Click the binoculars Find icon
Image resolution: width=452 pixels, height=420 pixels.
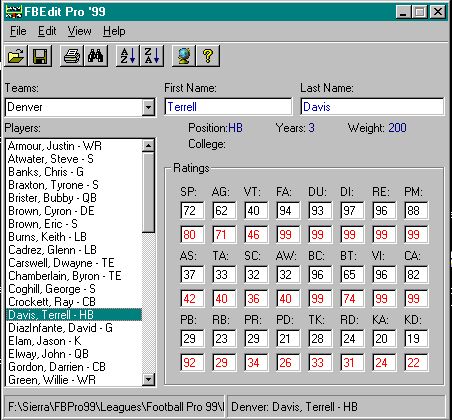96,56
